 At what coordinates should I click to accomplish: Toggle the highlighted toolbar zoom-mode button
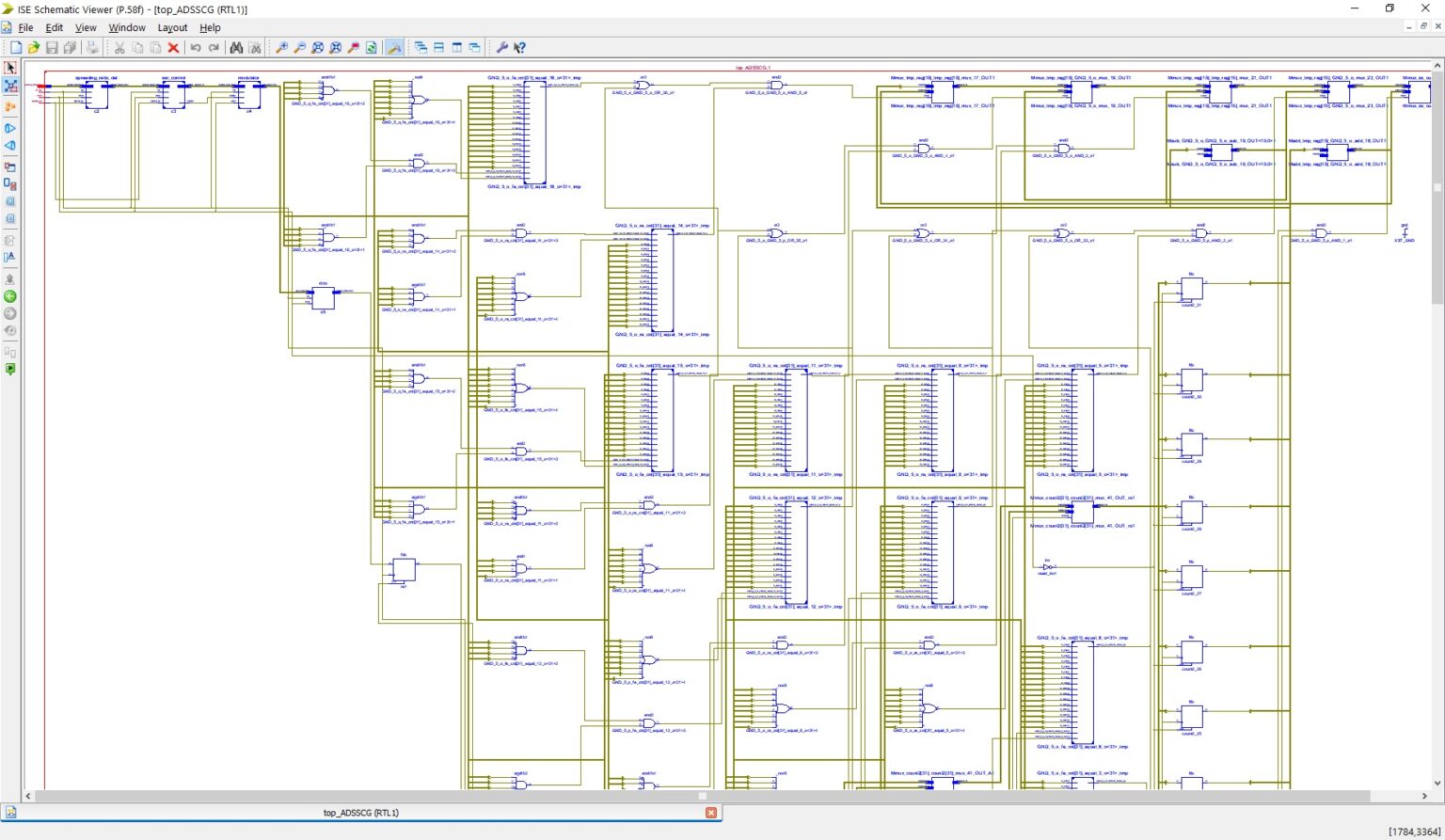pos(394,47)
